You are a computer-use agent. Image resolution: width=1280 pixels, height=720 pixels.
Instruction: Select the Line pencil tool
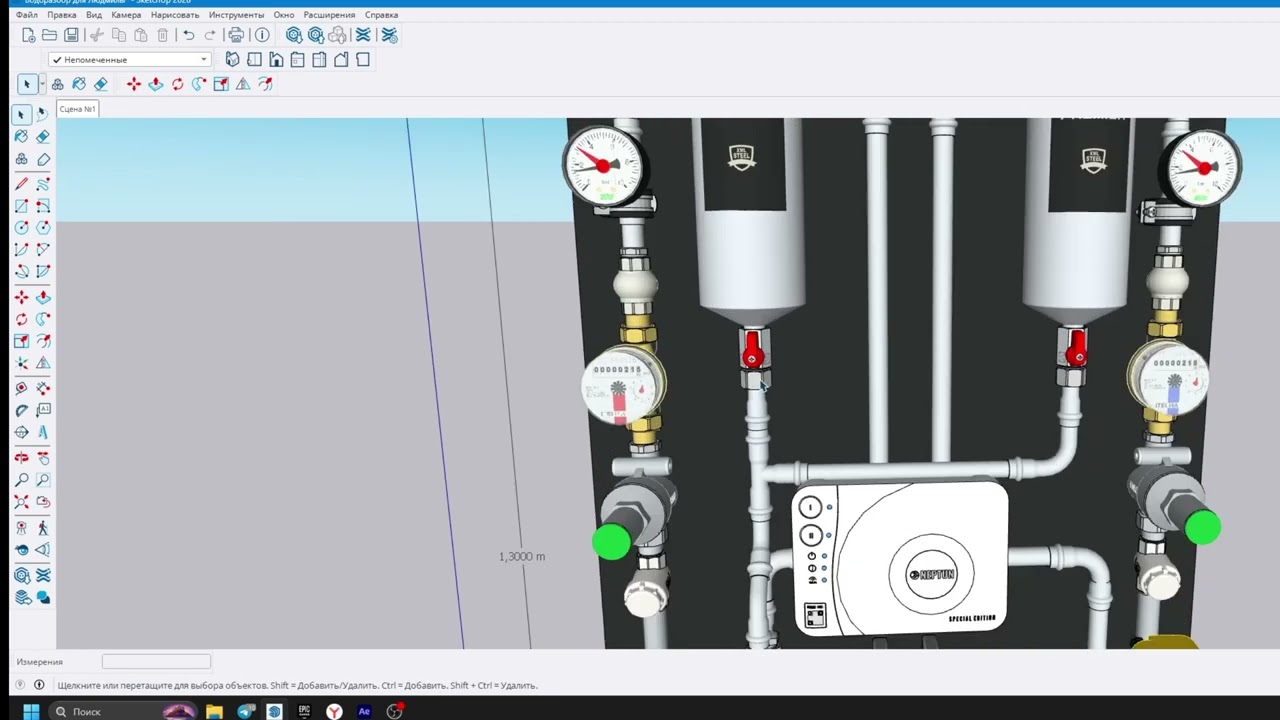coord(21,184)
